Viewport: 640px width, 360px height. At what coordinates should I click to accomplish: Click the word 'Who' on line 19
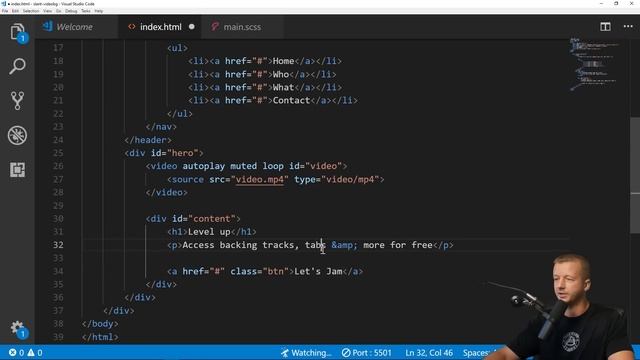[281, 74]
